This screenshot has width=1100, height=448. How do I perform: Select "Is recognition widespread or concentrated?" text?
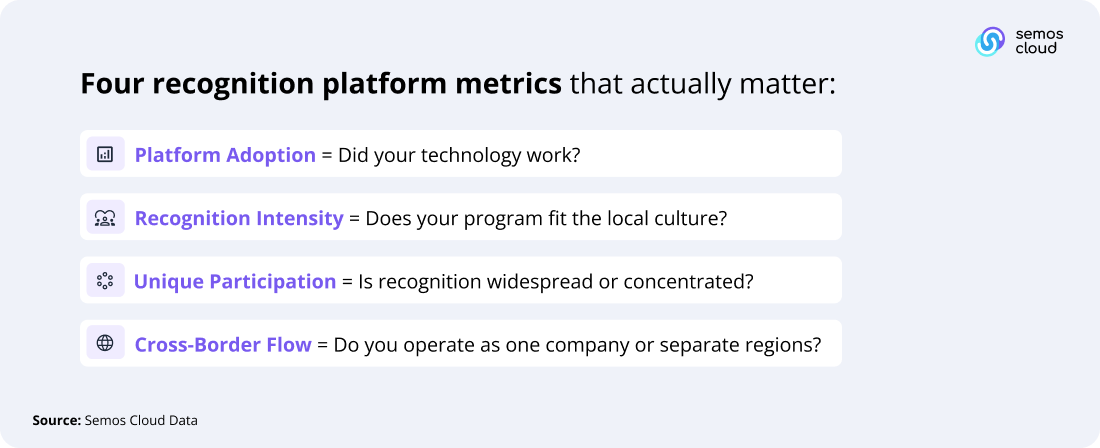pyautogui.click(x=555, y=281)
